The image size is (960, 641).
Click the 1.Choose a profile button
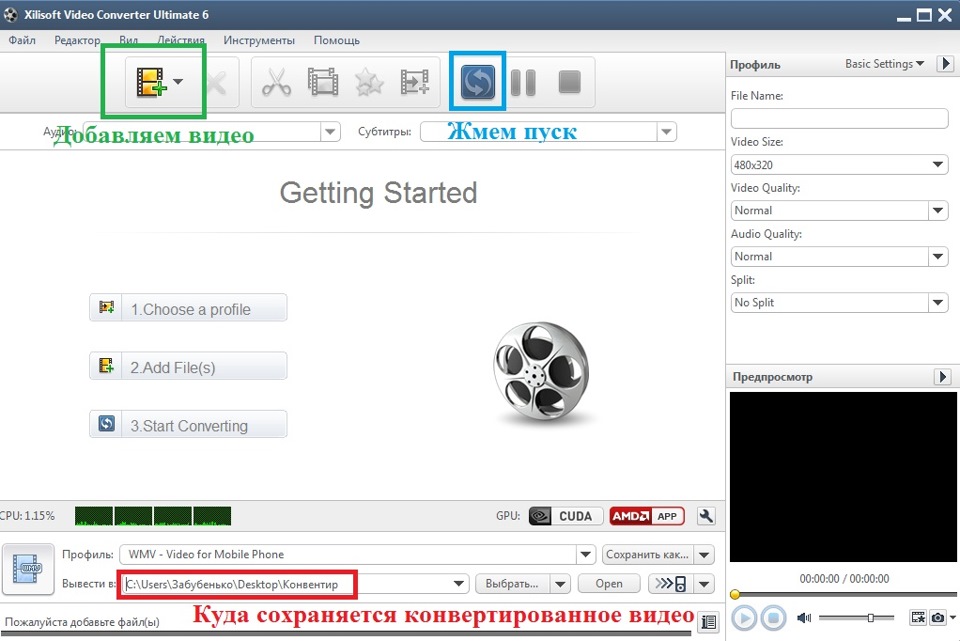188,308
